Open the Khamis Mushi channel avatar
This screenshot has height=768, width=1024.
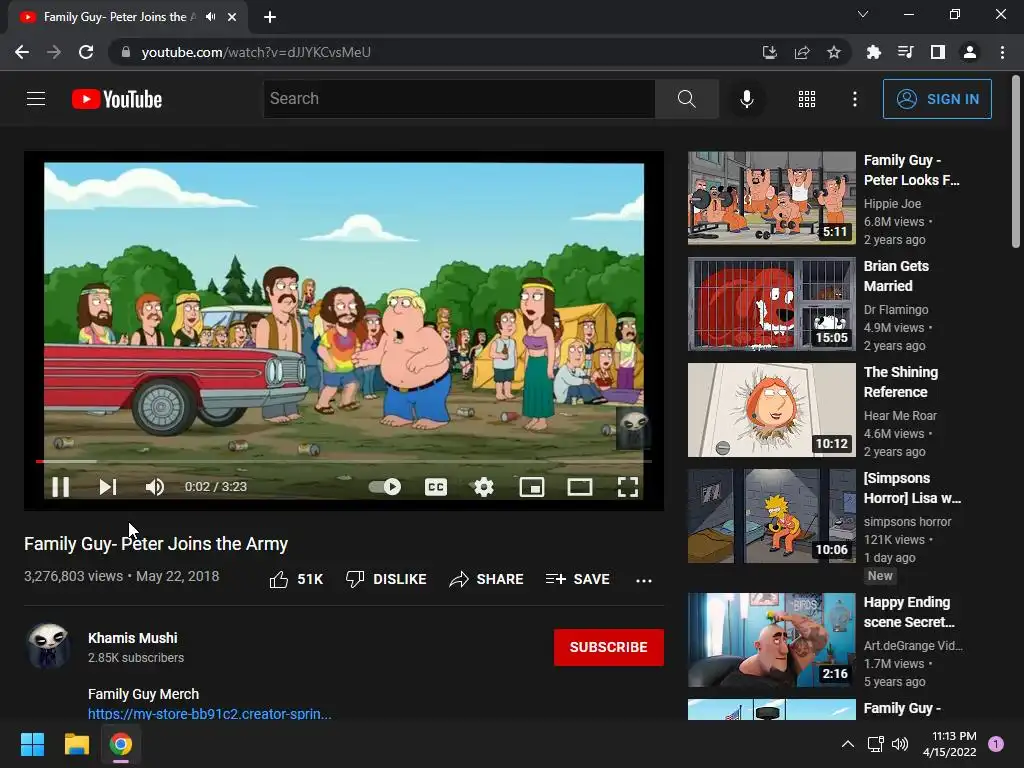(48, 645)
